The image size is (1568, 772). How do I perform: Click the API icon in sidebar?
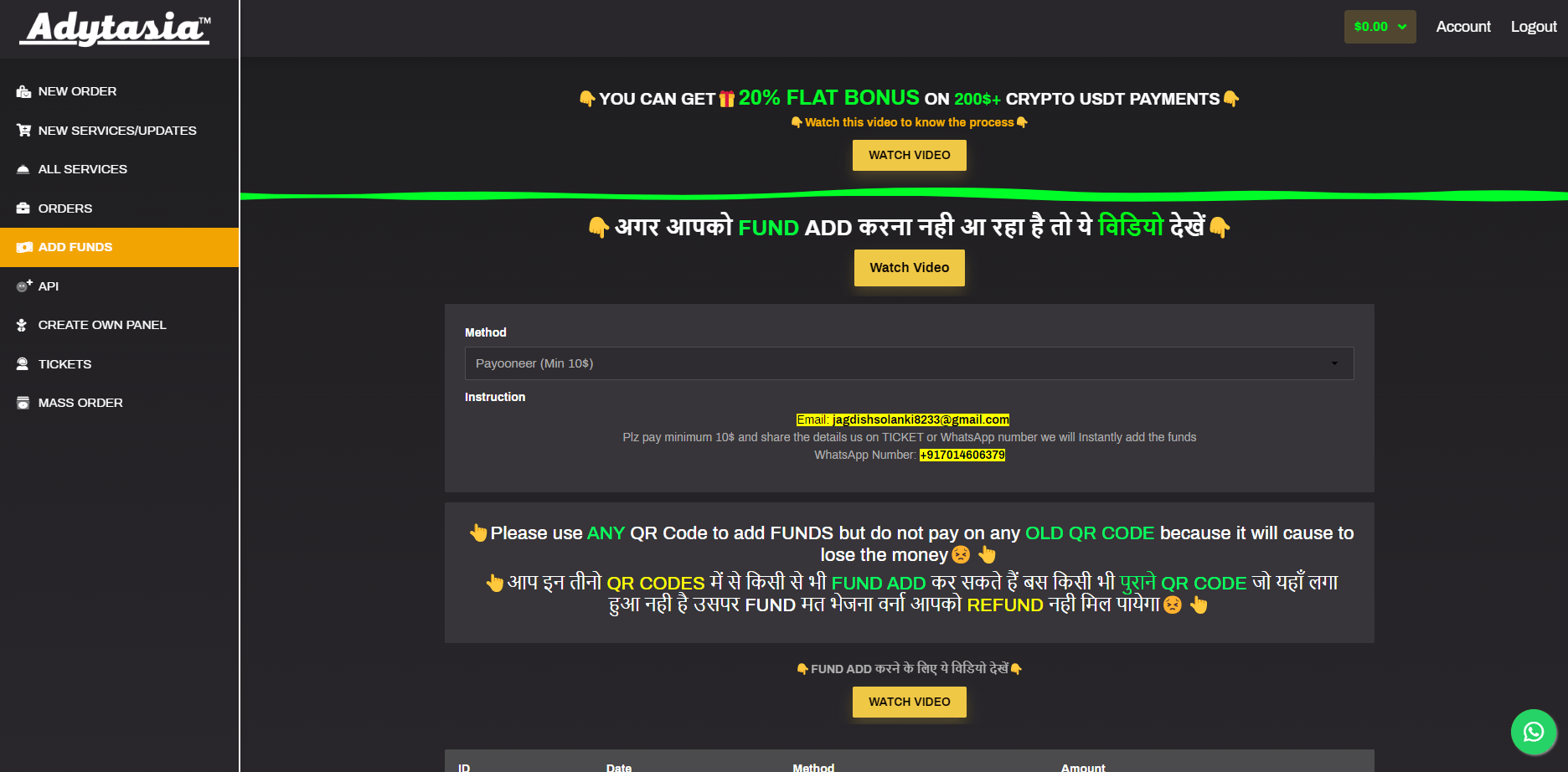[x=23, y=286]
